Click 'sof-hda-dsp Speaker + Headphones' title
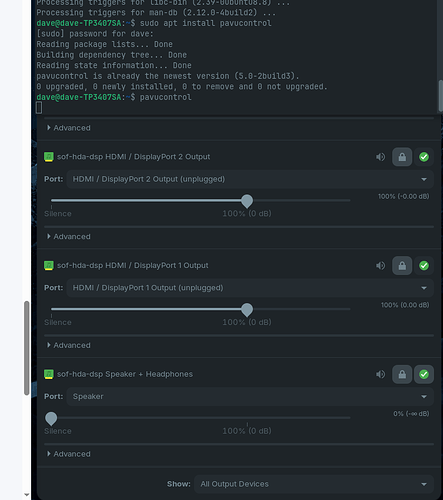The image size is (443, 500). pyautogui.click(x=125, y=374)
